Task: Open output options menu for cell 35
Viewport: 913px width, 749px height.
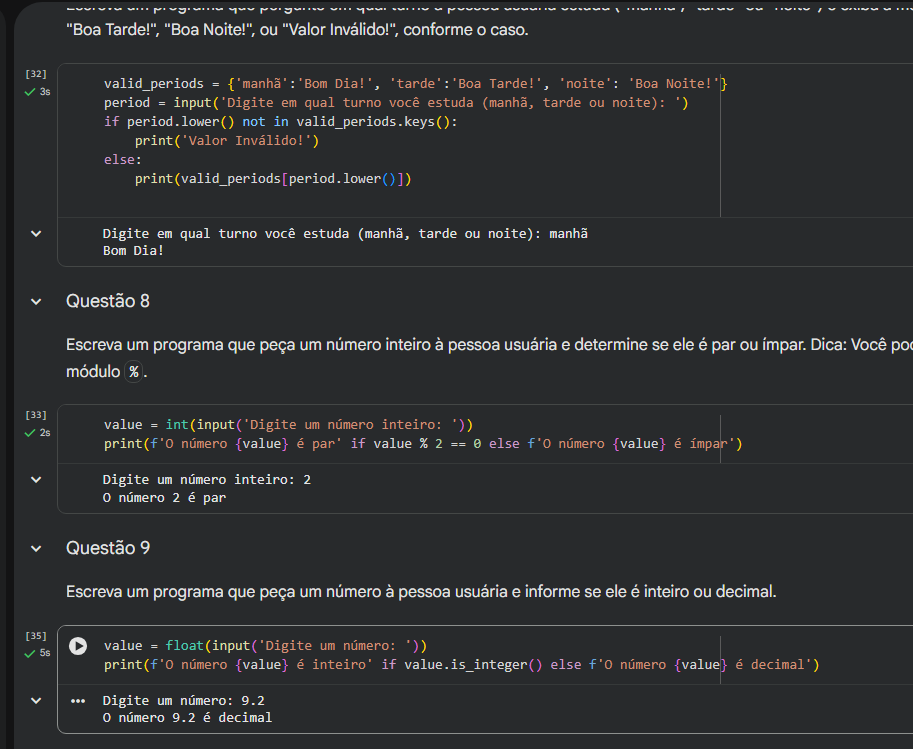Action: [x=78, y=701]
